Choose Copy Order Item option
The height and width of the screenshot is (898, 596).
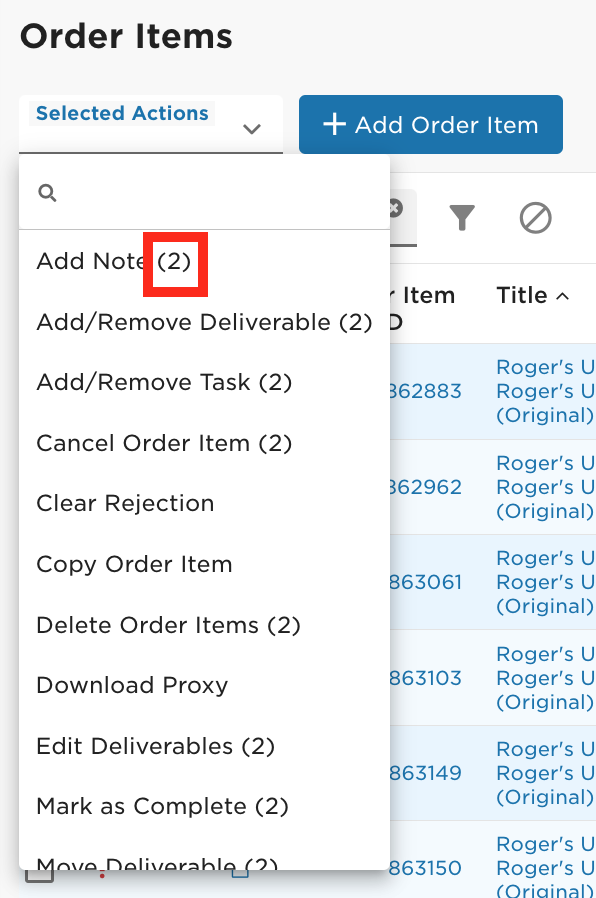135,564
